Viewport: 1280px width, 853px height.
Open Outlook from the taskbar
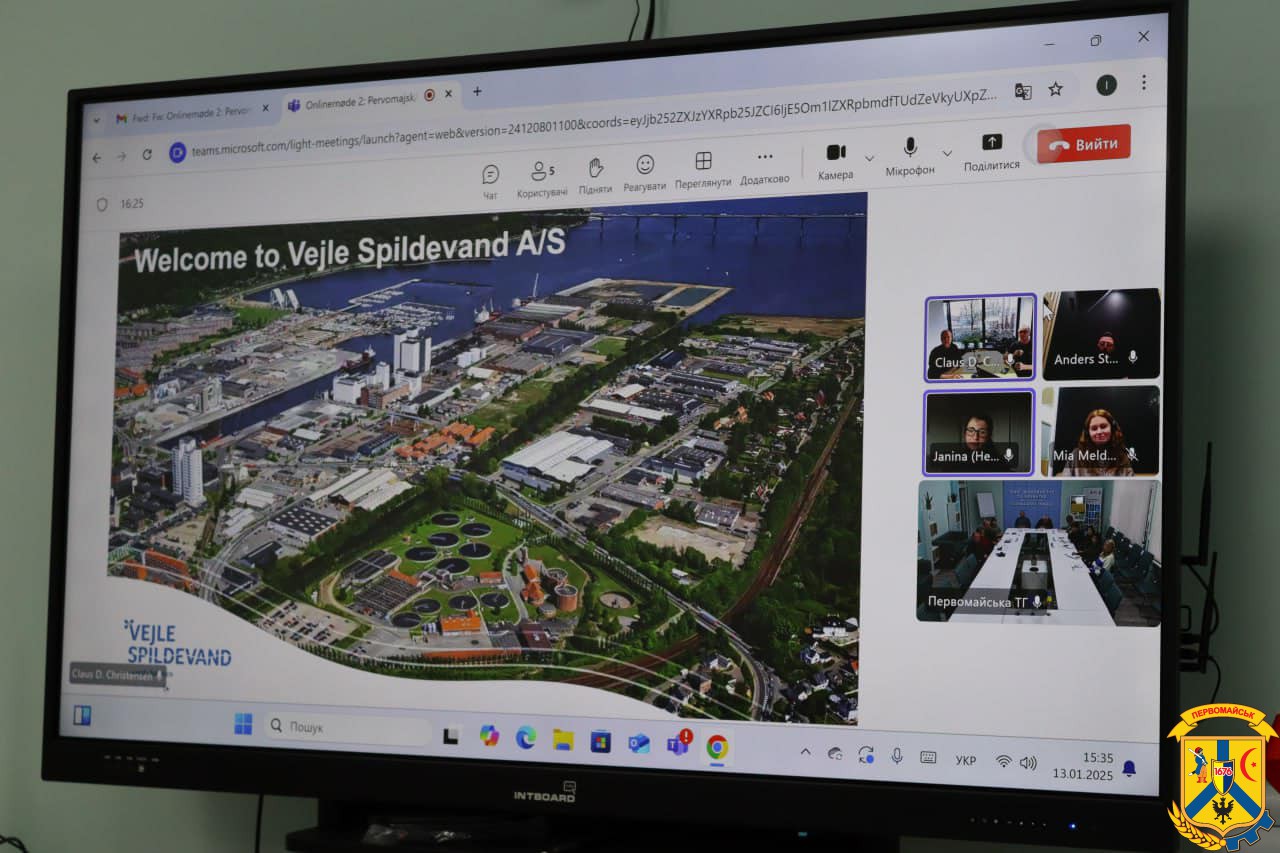coord(639,743)
